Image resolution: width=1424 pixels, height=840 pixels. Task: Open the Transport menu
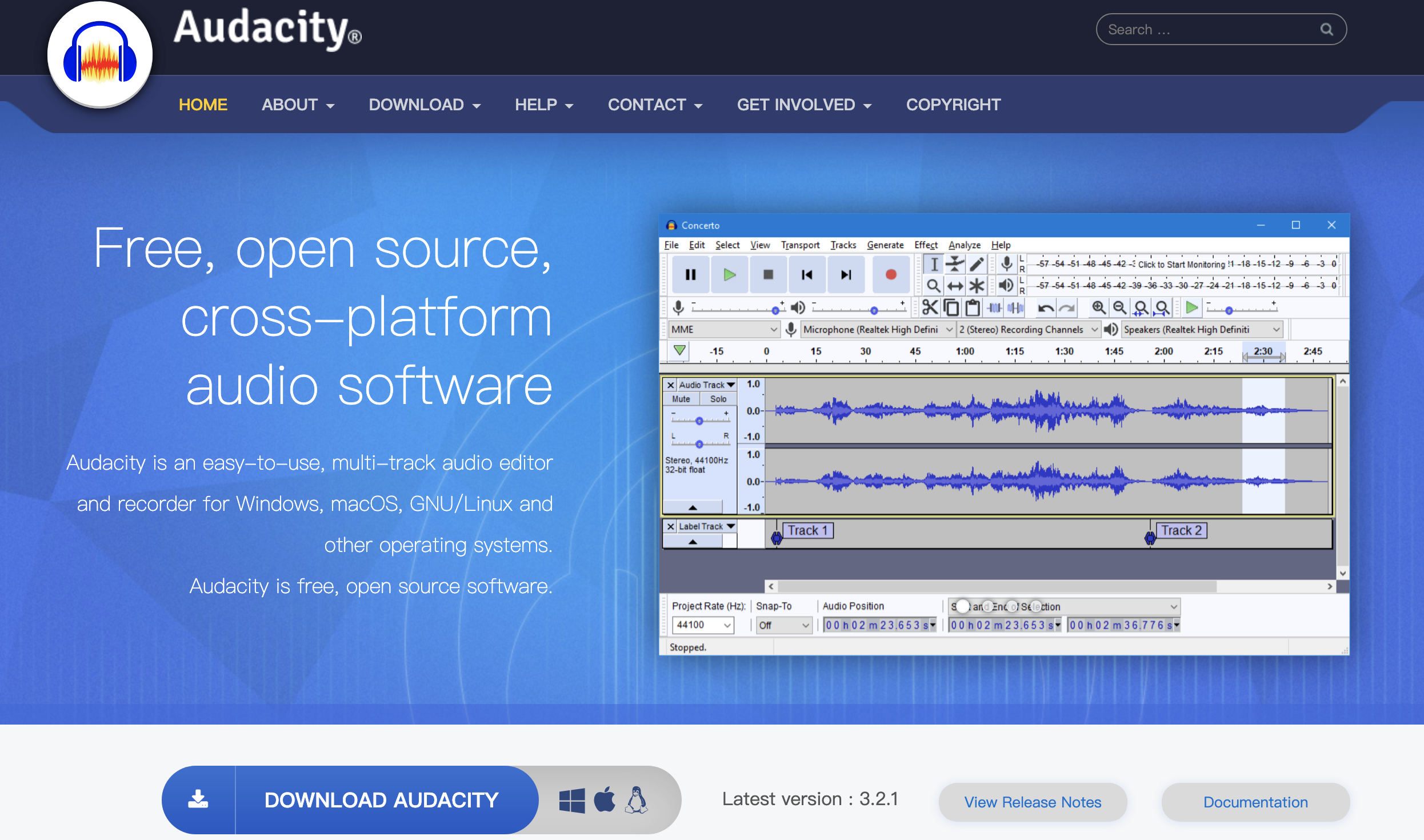800,245
